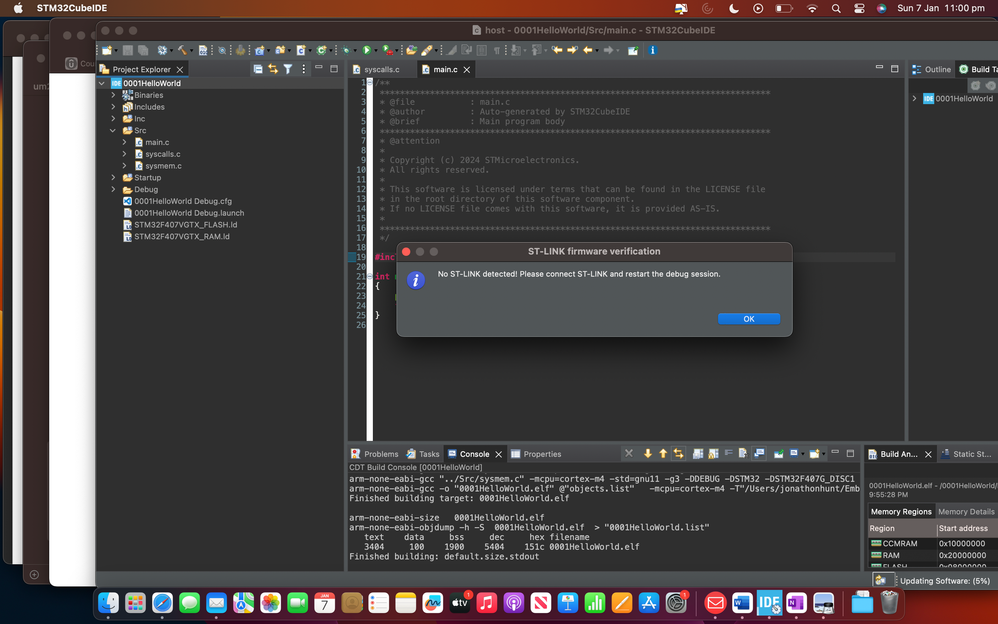The width and height of the screenshot is (998, 624).
Task: Open the Run button dropdown arrow
Action: (376, 51)
